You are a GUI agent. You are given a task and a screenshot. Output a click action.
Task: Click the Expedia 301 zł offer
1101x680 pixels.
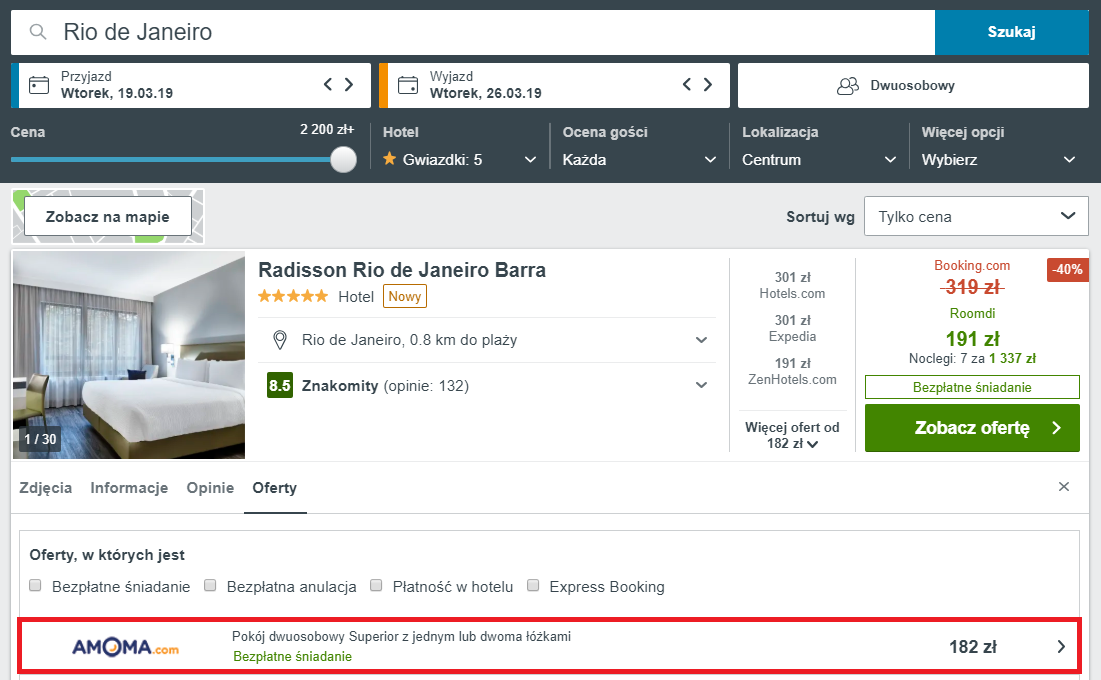[x=792, y=328]
